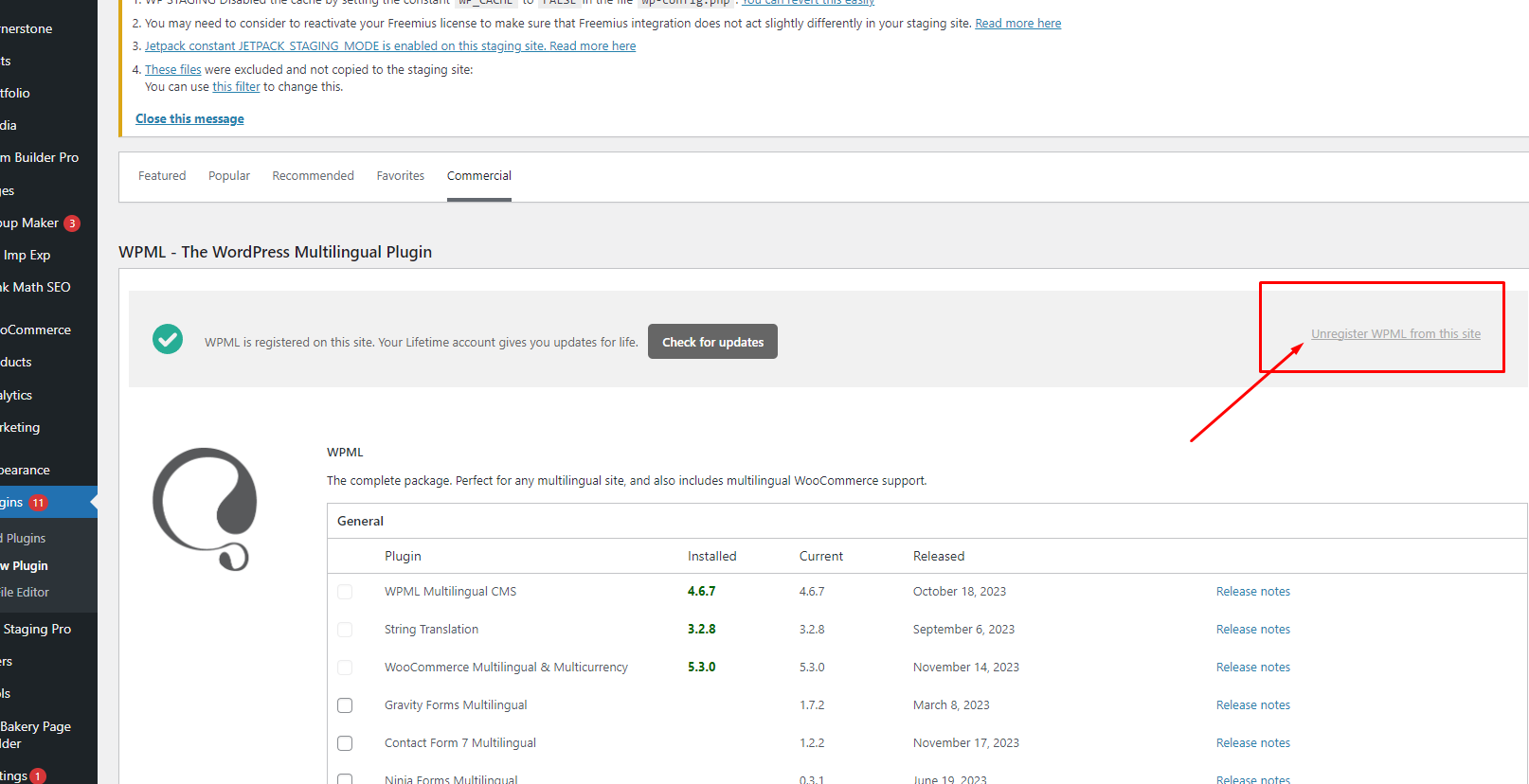
Task: Open Release notes for WPML Multilingual CMS
Action: pyautogui.click(x=1253, y=592)
